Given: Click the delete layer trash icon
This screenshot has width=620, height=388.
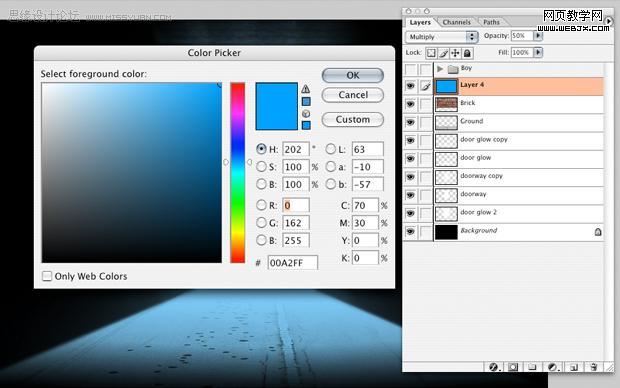Looking at the screenshot, I should tap(594, 367).
